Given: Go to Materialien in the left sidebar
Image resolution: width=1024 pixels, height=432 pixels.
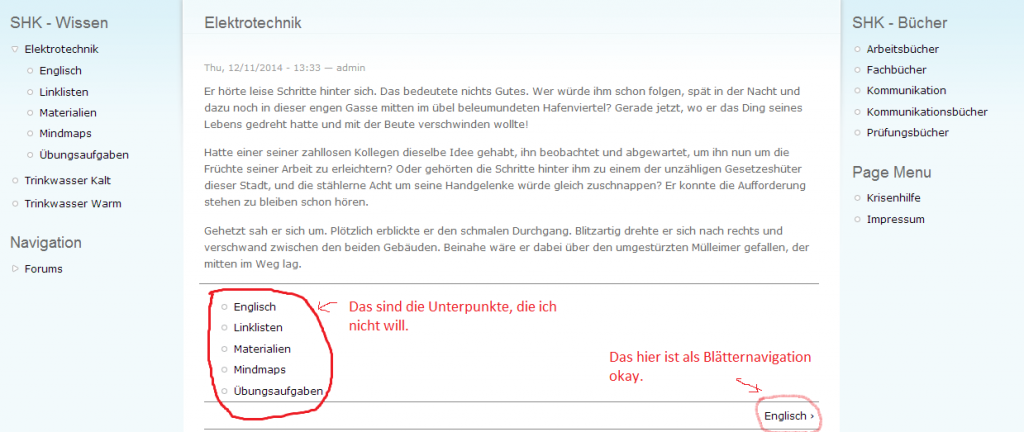Looking at the screenshot, I should tap(67, 113).
